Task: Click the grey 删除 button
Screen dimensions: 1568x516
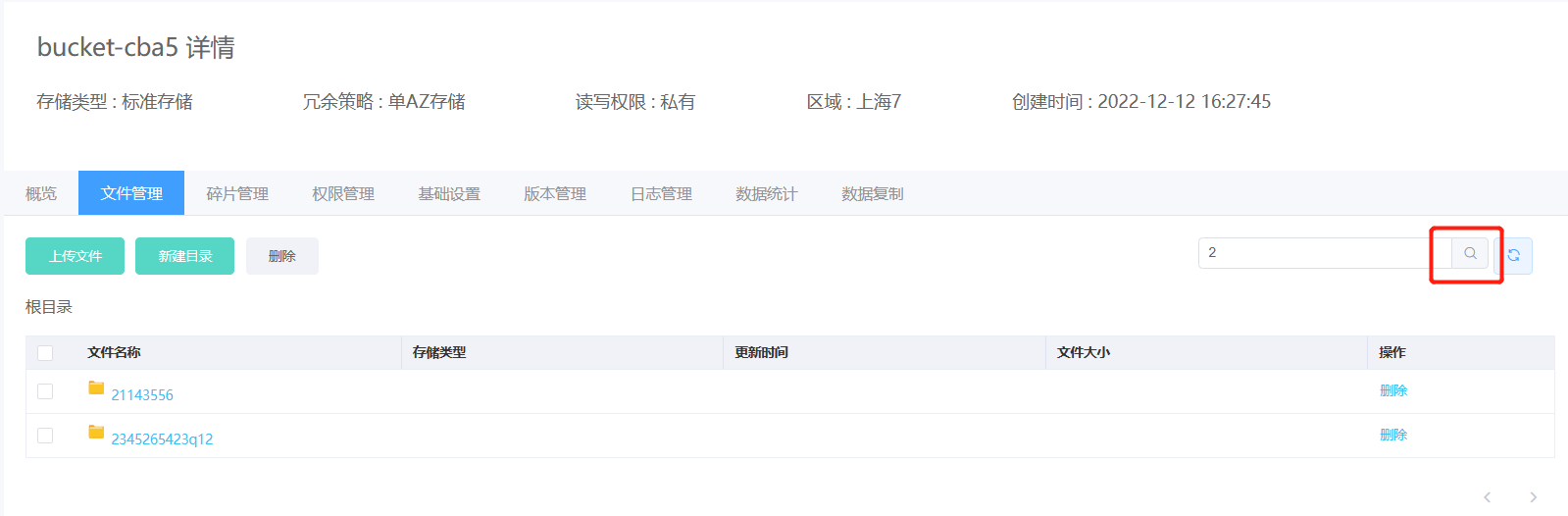Action: (x=282, y=256)
